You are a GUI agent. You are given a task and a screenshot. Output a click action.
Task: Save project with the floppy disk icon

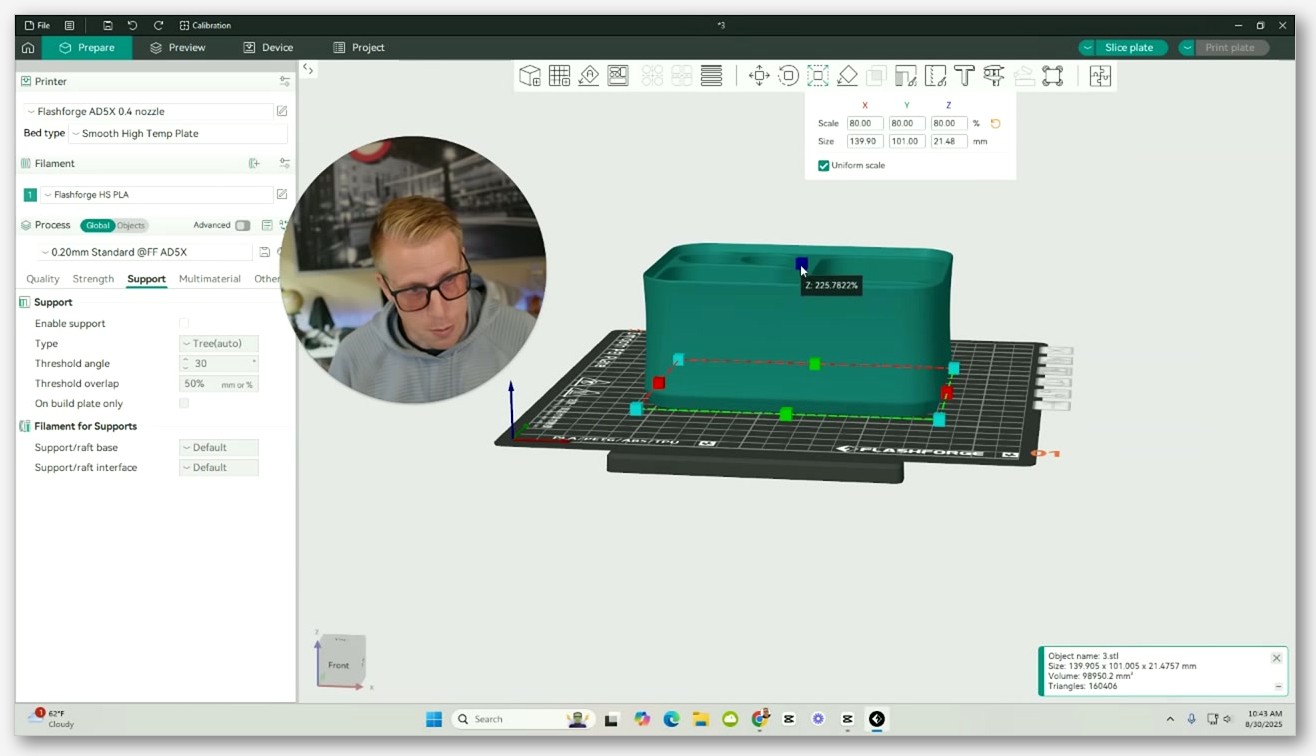pos(107,25)
